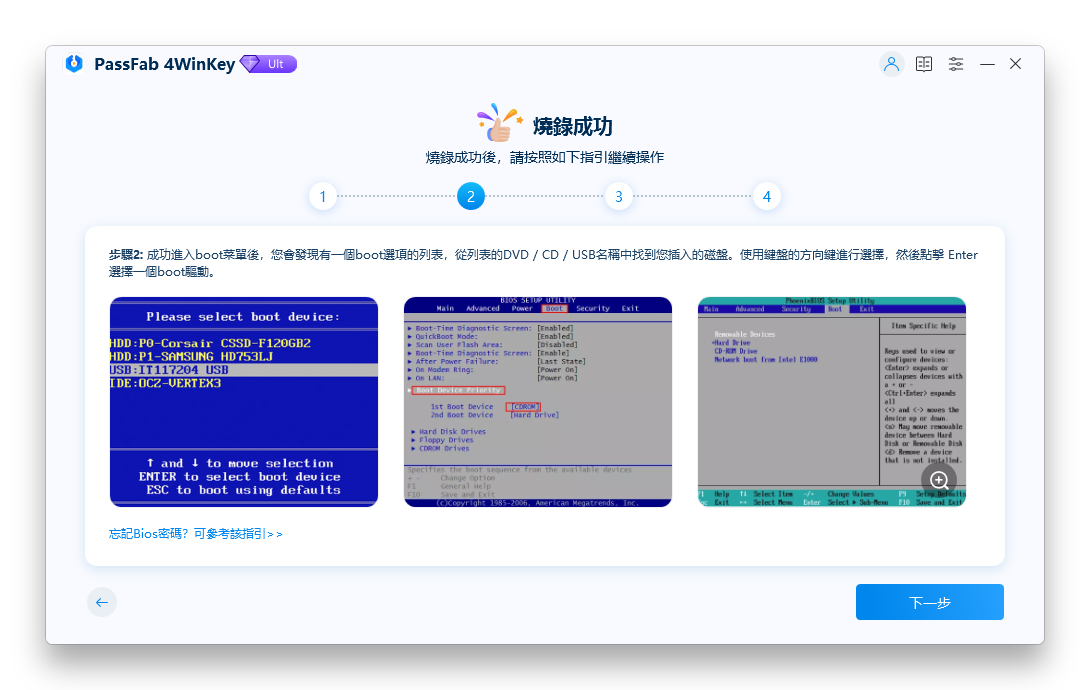Click the magnifier zoom icon on the thumbnail
The width and height of the screenshot is (1090, 690).
coord(939,480)
